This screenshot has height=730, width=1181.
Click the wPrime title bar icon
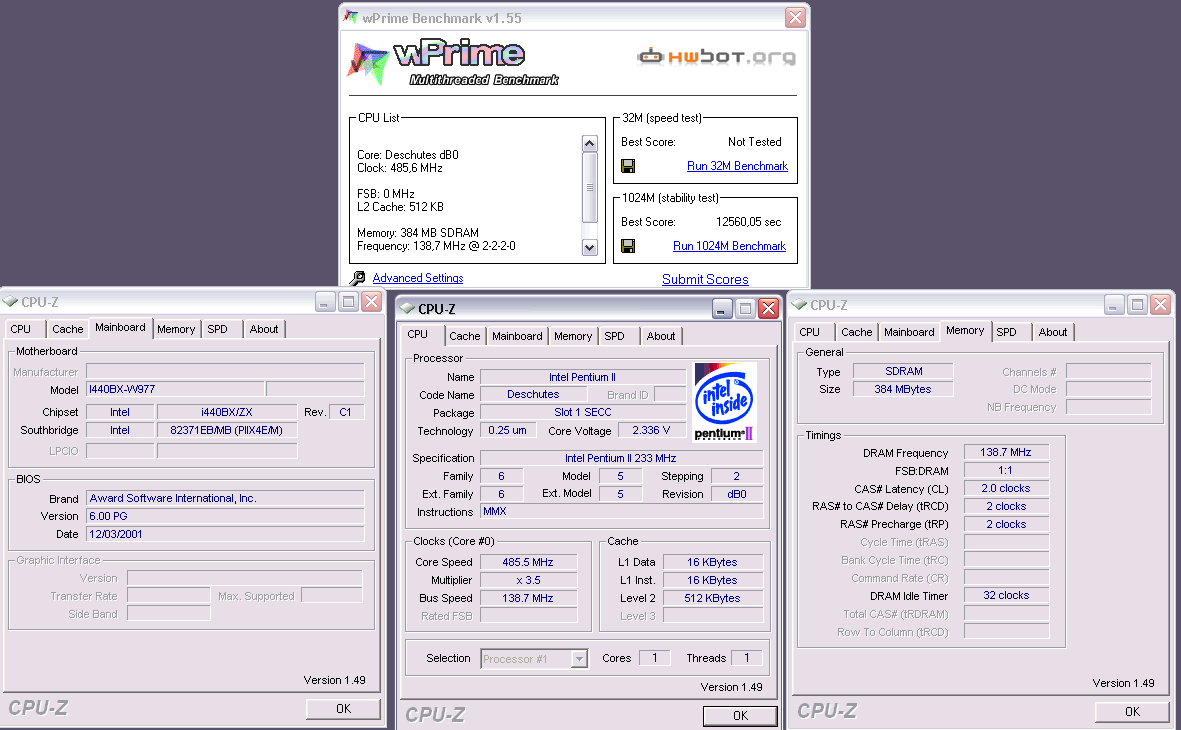click(351, 17)
